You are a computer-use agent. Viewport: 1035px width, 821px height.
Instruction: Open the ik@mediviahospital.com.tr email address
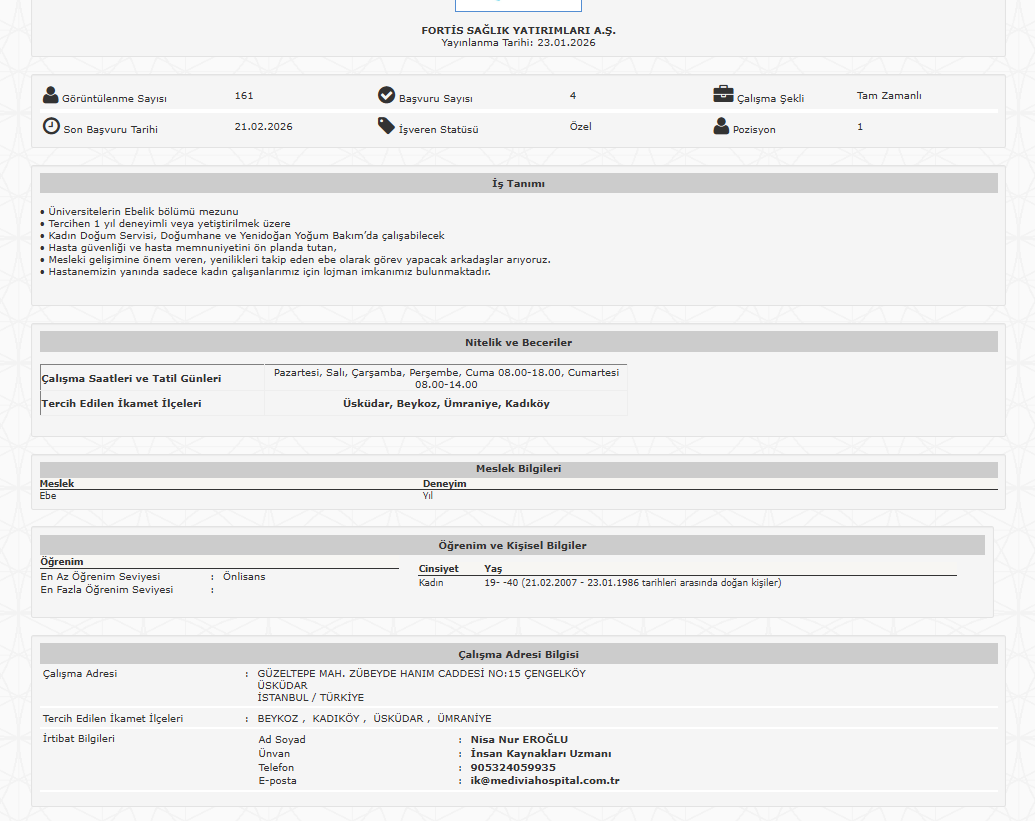point(545,780)
